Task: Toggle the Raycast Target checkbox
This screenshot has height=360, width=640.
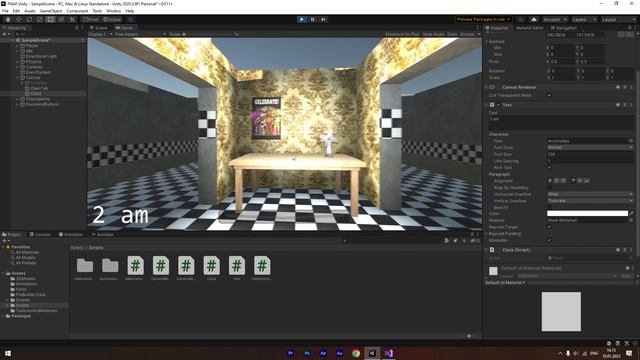Action: pyautogui.click(x=549, y=227)
